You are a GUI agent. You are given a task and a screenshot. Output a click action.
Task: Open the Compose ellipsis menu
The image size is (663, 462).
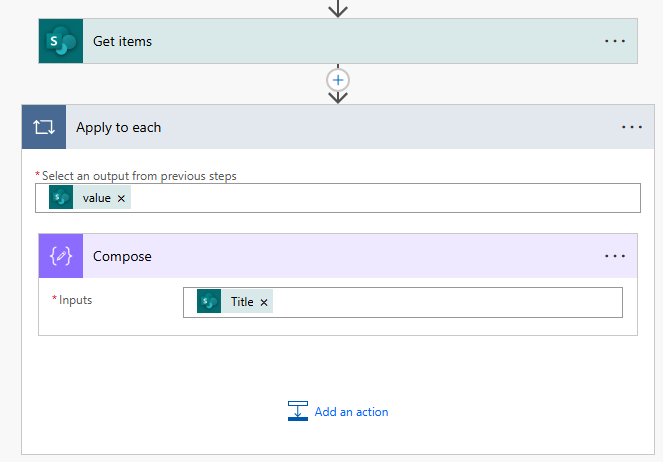[614, 256]
